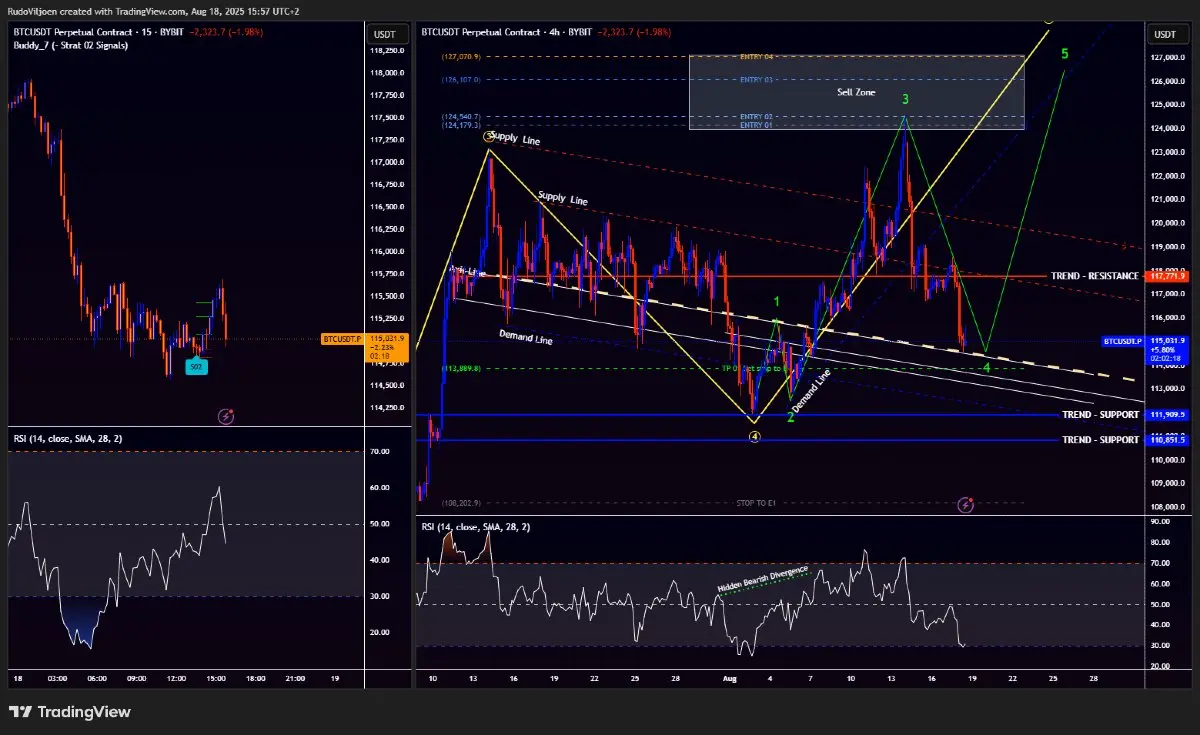1200x735 pixels.
Task: Select the ENTRY 04 line label
Action: (757, 57)
